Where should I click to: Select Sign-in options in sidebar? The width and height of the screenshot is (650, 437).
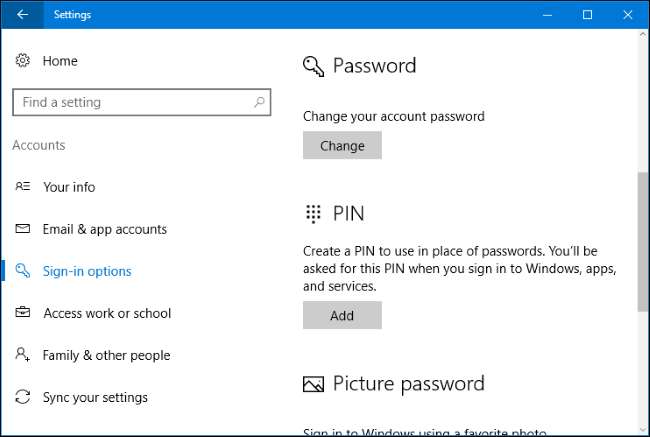(87, 271)
